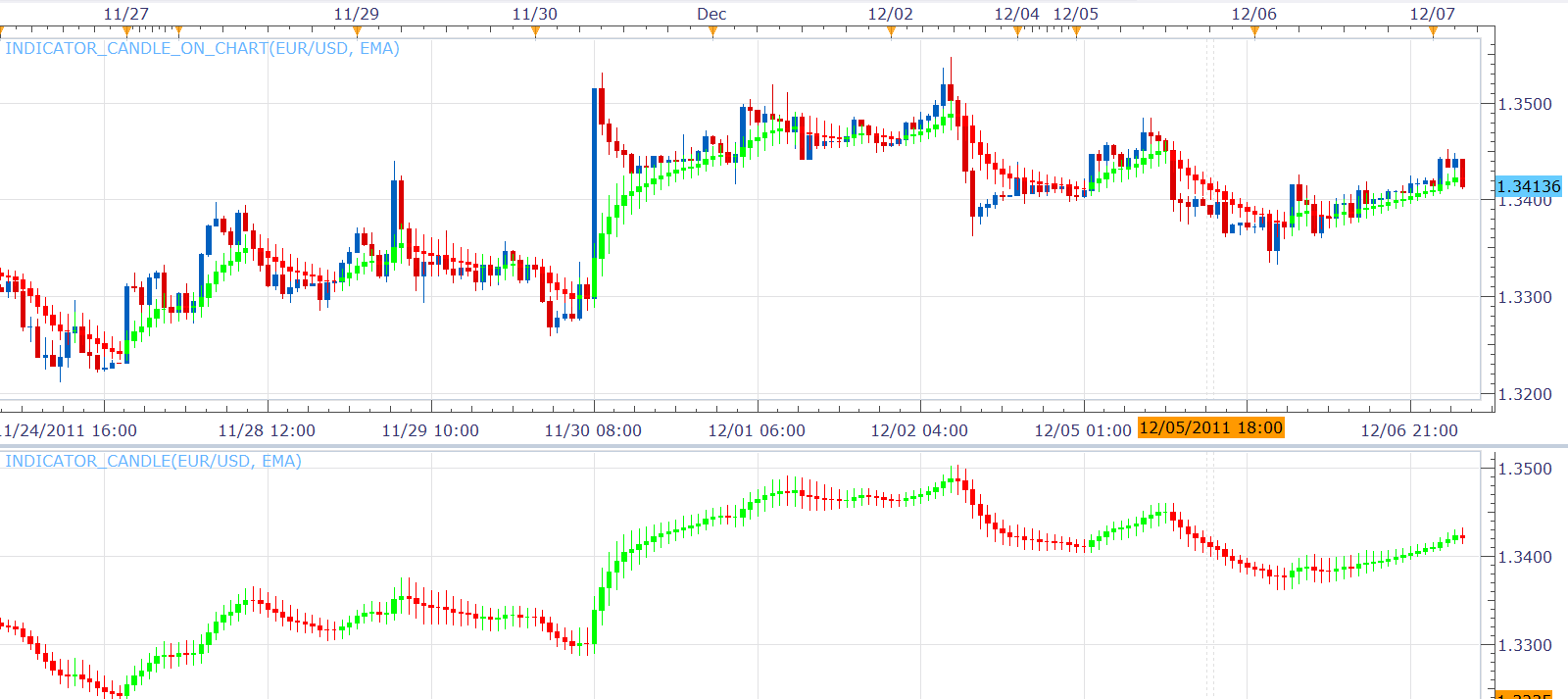Click the 11/30 08:00 time label
This screenshot has height=699, width=1568.
pos(593,430)
